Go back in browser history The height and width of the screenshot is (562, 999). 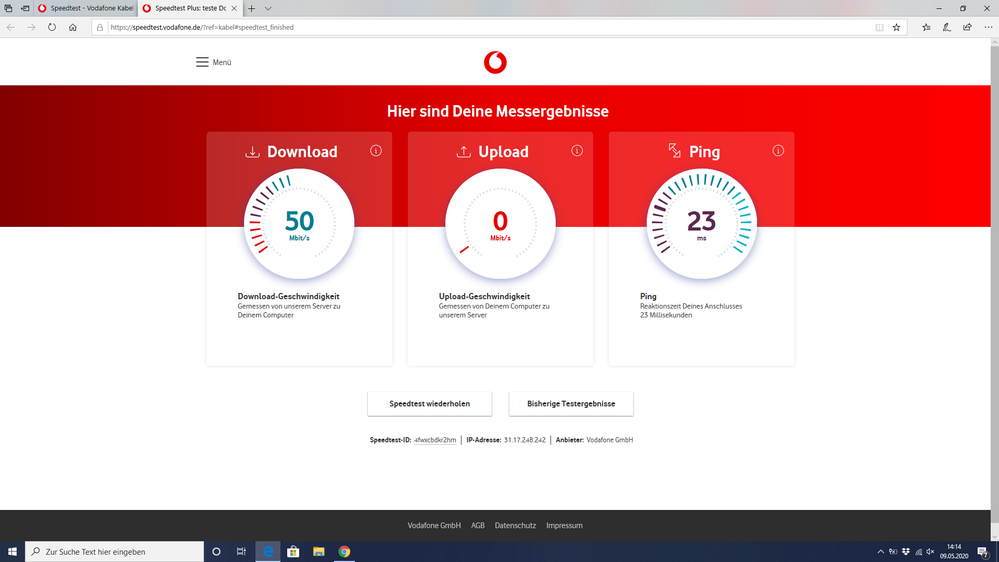(11, 27)
